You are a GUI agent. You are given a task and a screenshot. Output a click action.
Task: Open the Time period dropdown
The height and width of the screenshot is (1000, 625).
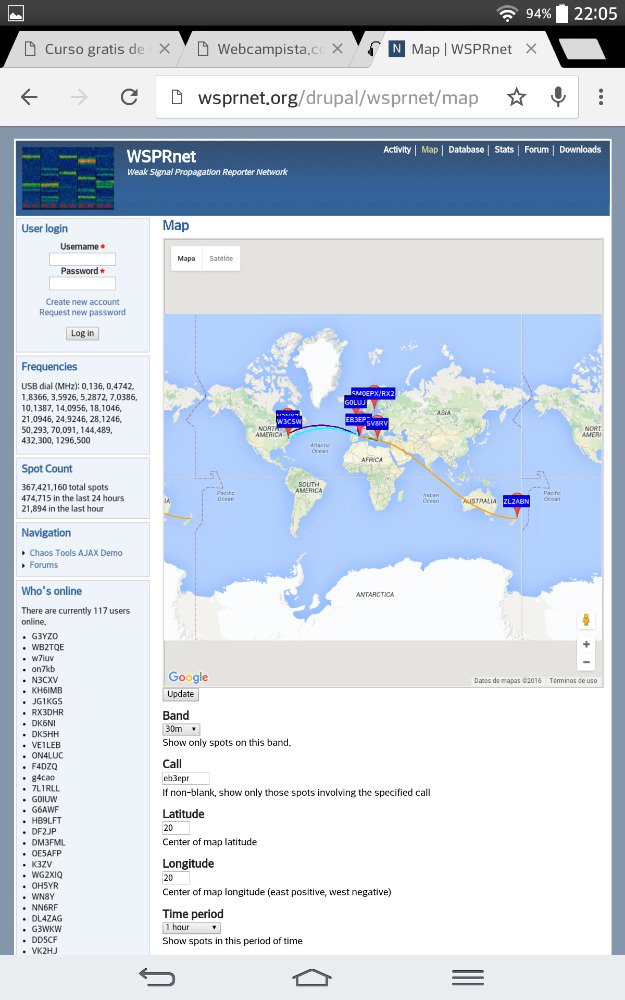click(191, 927)
